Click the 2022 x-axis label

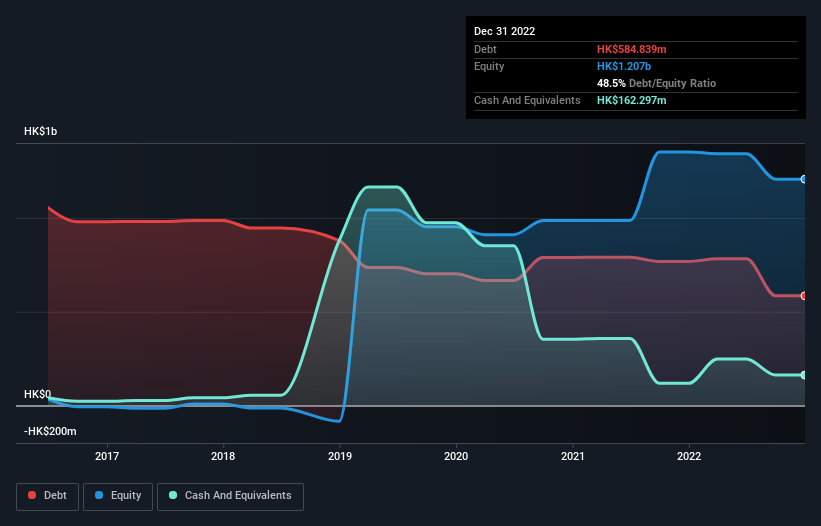pyautogui.click(x=689, y=456)
